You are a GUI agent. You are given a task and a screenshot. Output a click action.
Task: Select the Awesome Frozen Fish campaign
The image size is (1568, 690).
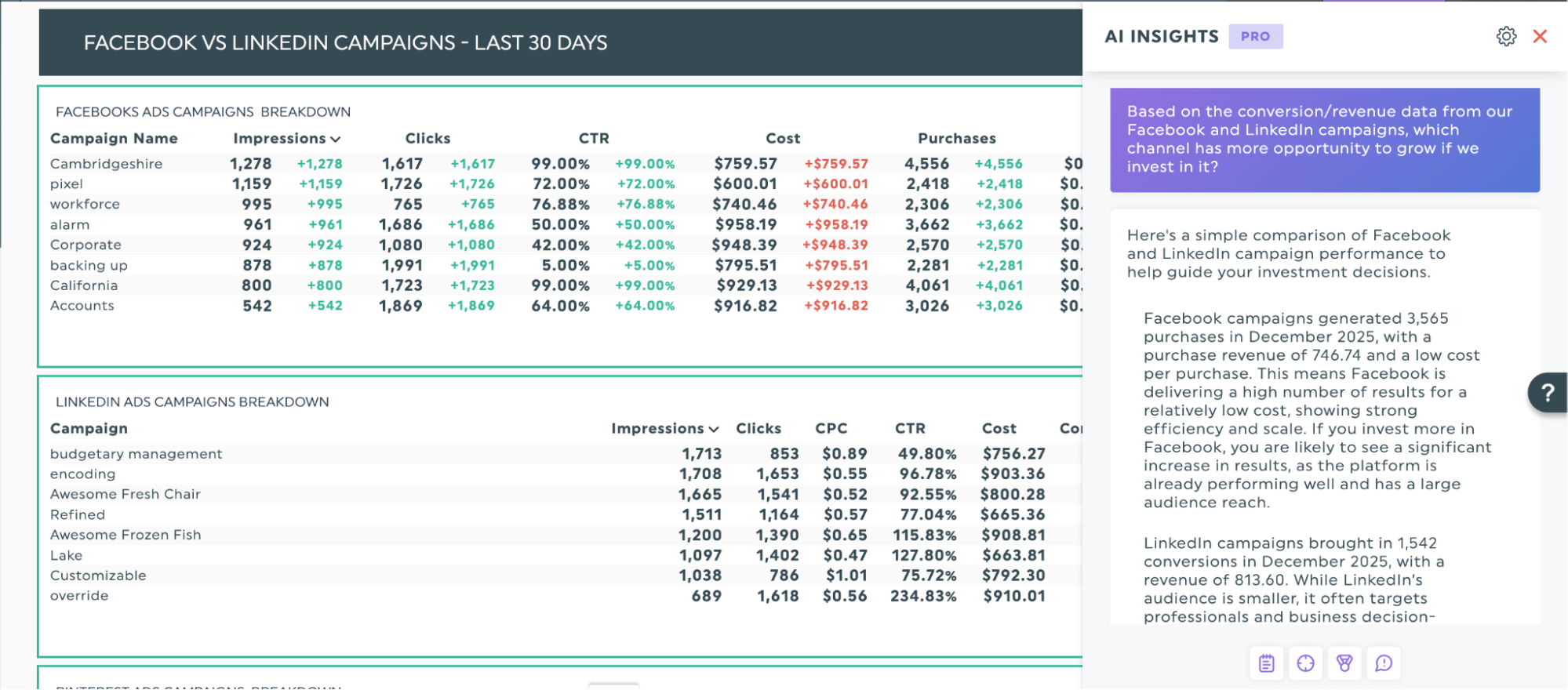(x=126, y=535)
